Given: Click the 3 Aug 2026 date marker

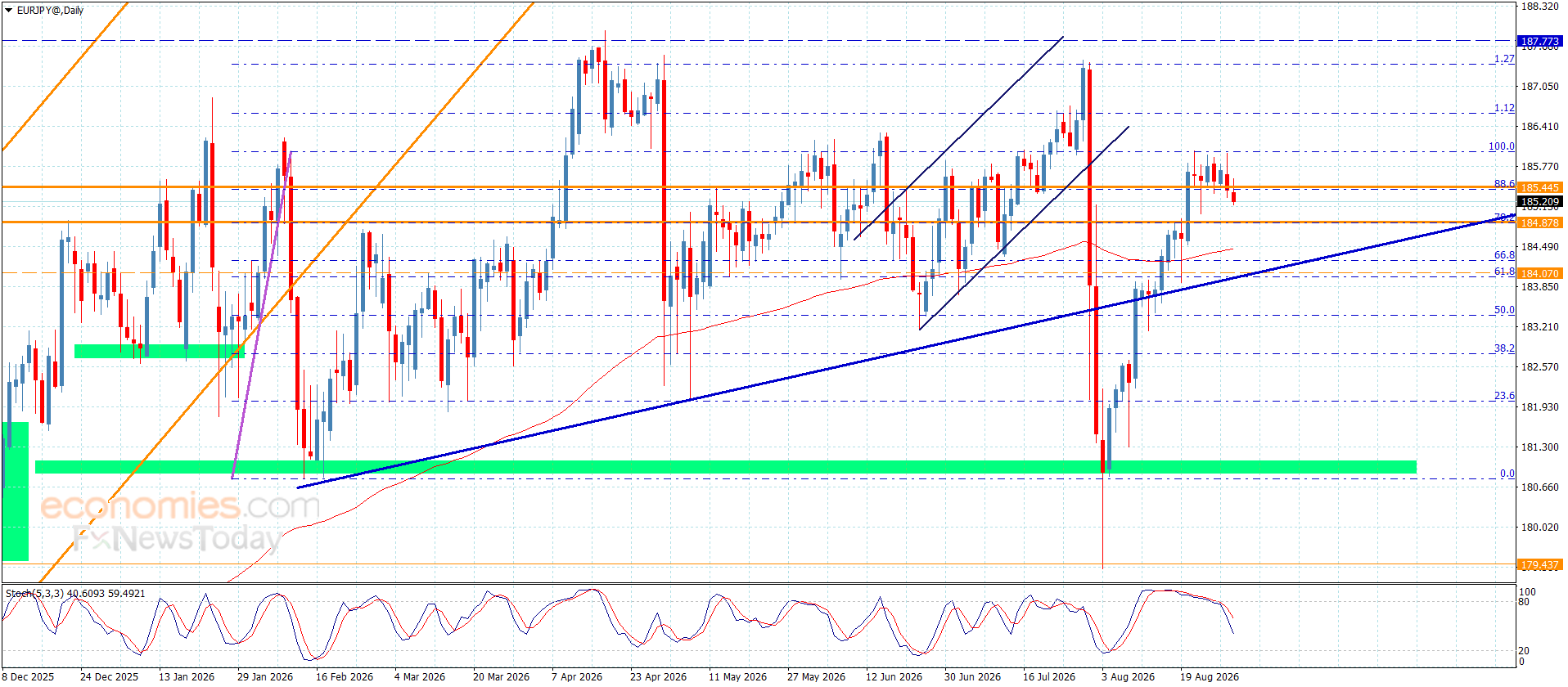Looking at the screenshot, I should coord(1128,676).
